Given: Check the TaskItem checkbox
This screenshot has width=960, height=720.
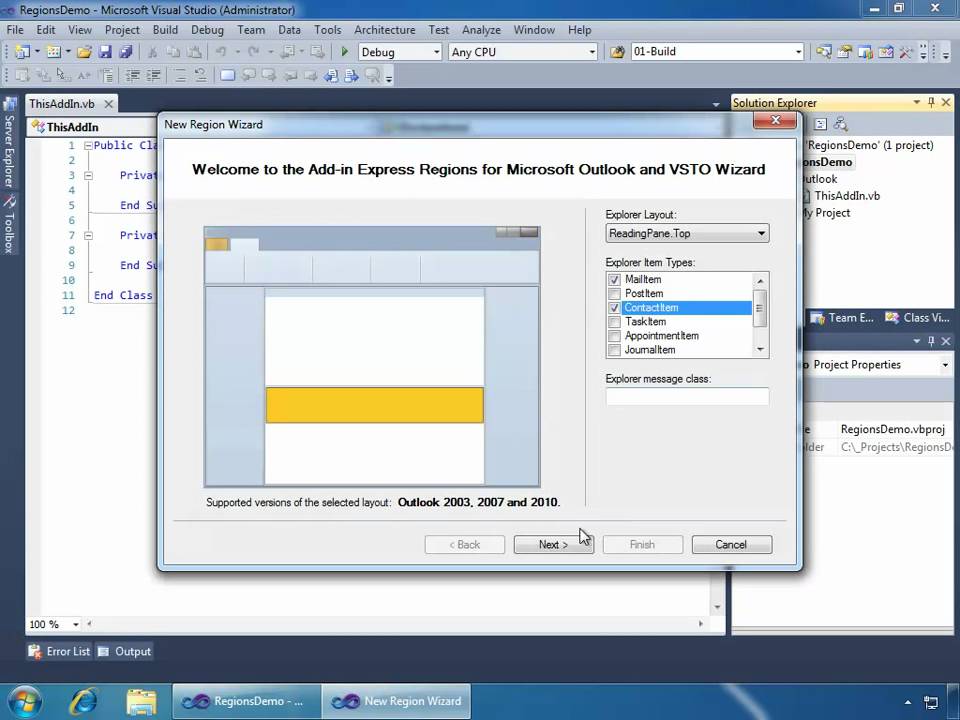Looking at the screenshot, I should pyautogui.click(x=614, y=321).
